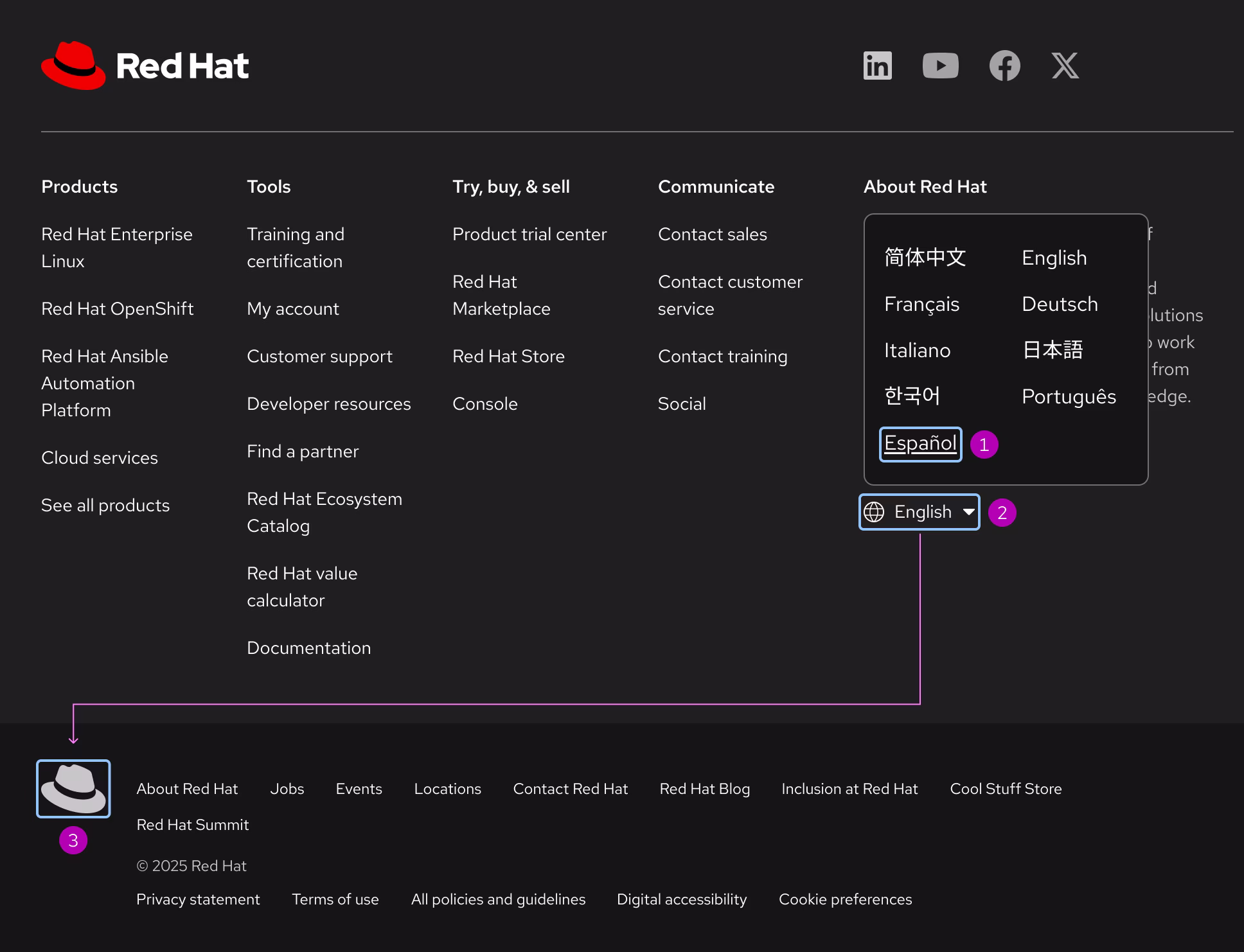
Task: Click See all products
Action: [x=105, y=506]
